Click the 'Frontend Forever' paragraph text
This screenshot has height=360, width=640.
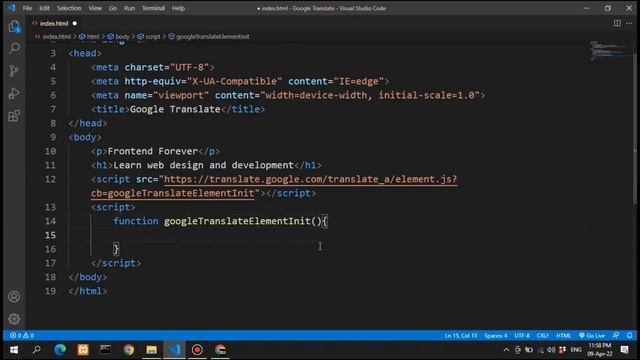click(x=153, y=151)
